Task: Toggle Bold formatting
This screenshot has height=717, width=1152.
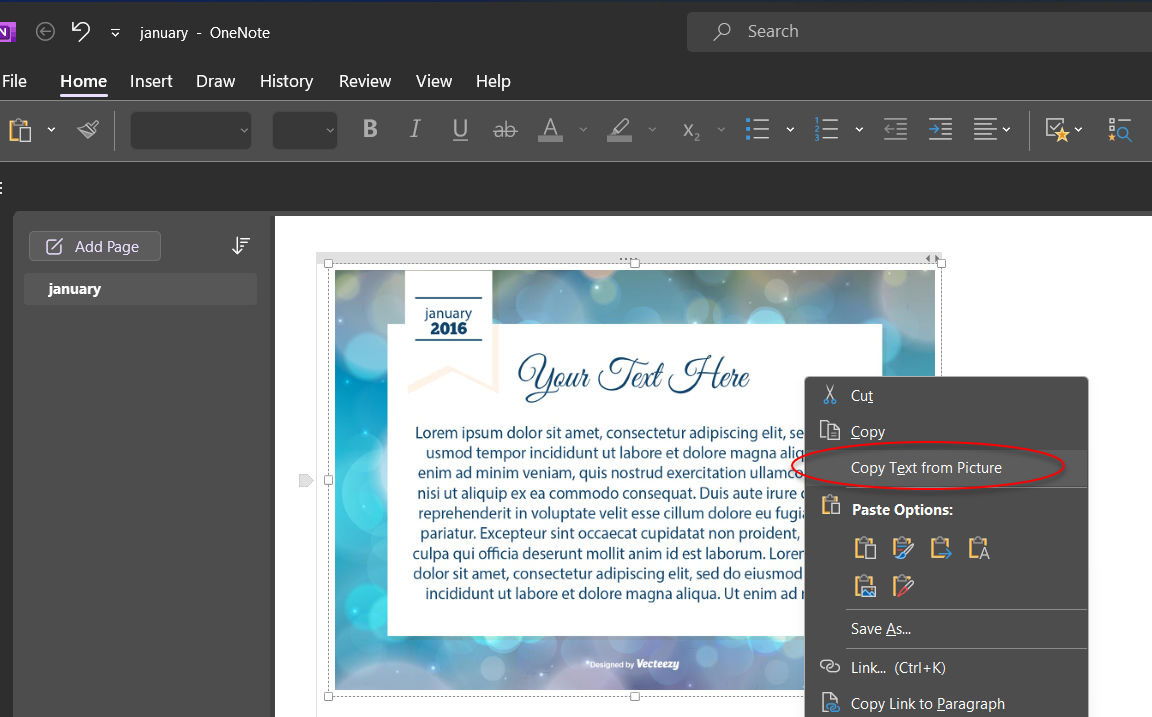Action: 370,130
